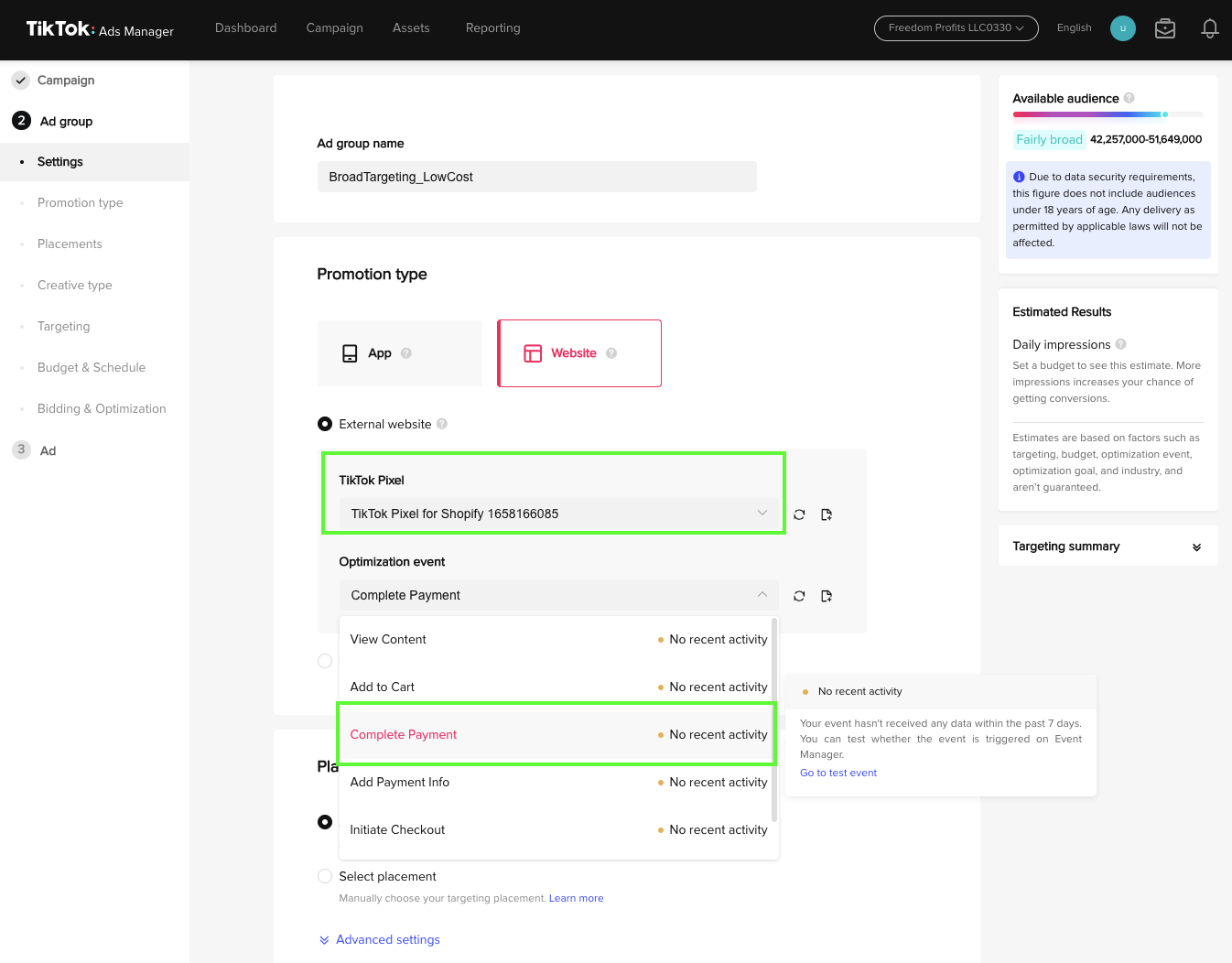Screen dimensions: 1232x963
Task: Click help icon next to App
Action: pos(406,353)
